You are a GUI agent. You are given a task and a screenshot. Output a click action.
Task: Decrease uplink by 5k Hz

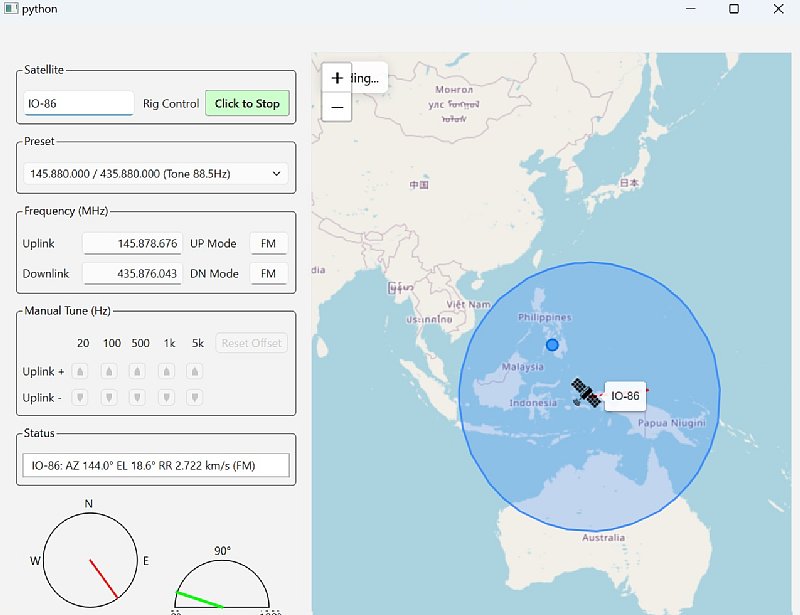[x=196, y=397]
